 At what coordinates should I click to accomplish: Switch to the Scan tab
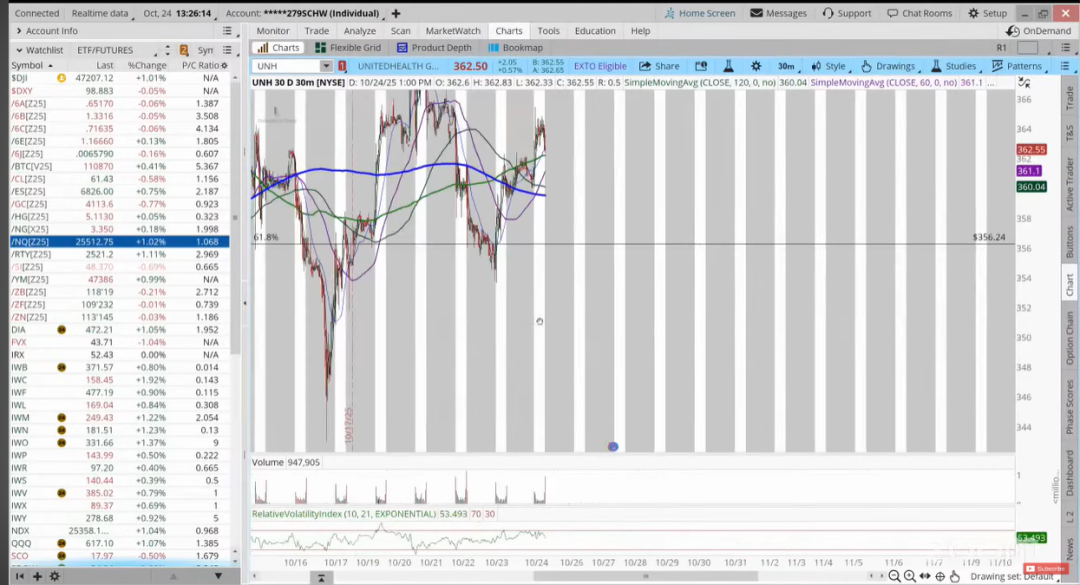coord(400,31)
